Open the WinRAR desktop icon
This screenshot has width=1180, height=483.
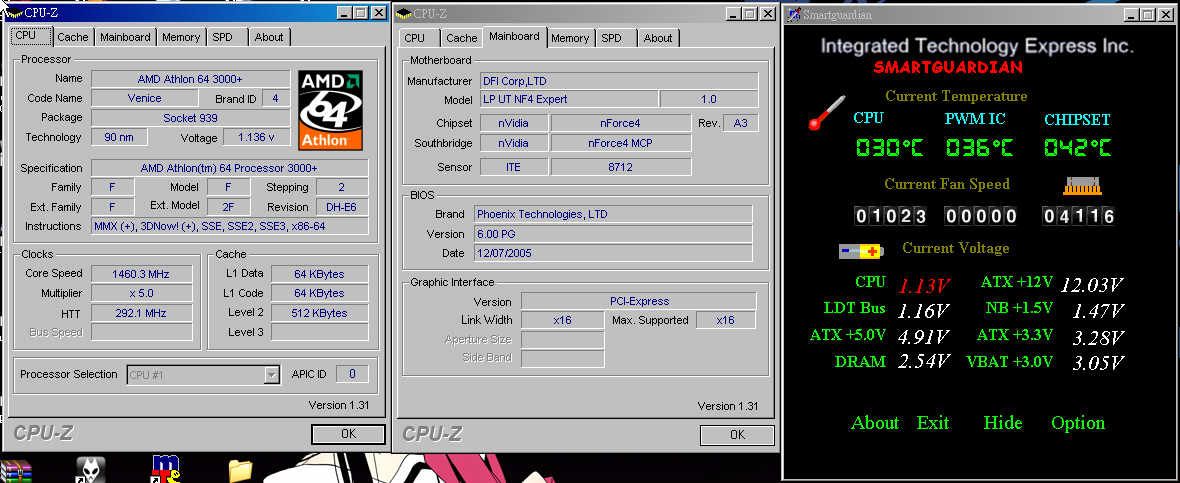tap(17, 471)
